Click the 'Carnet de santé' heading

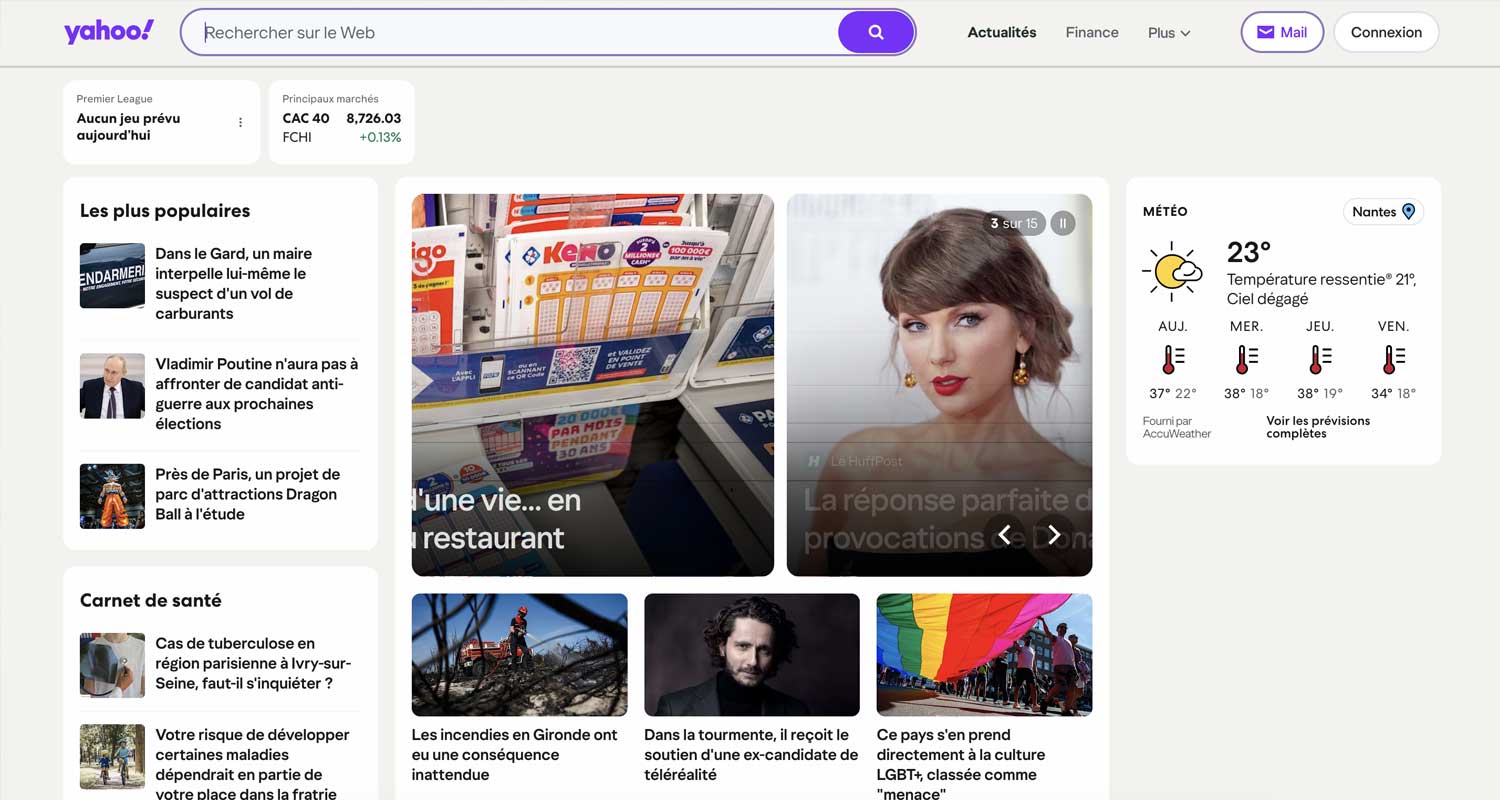click(x=151, y=600)
